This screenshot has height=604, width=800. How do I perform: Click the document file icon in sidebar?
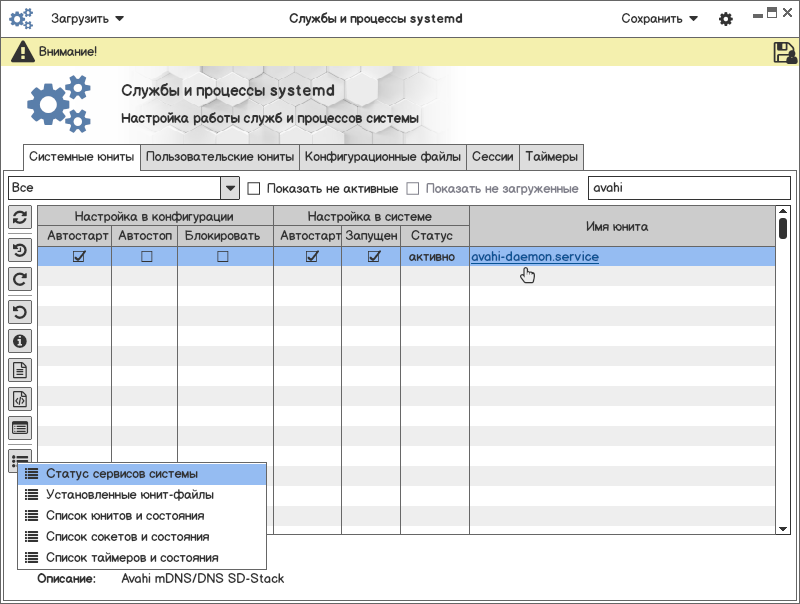click(x=20, y=370)
